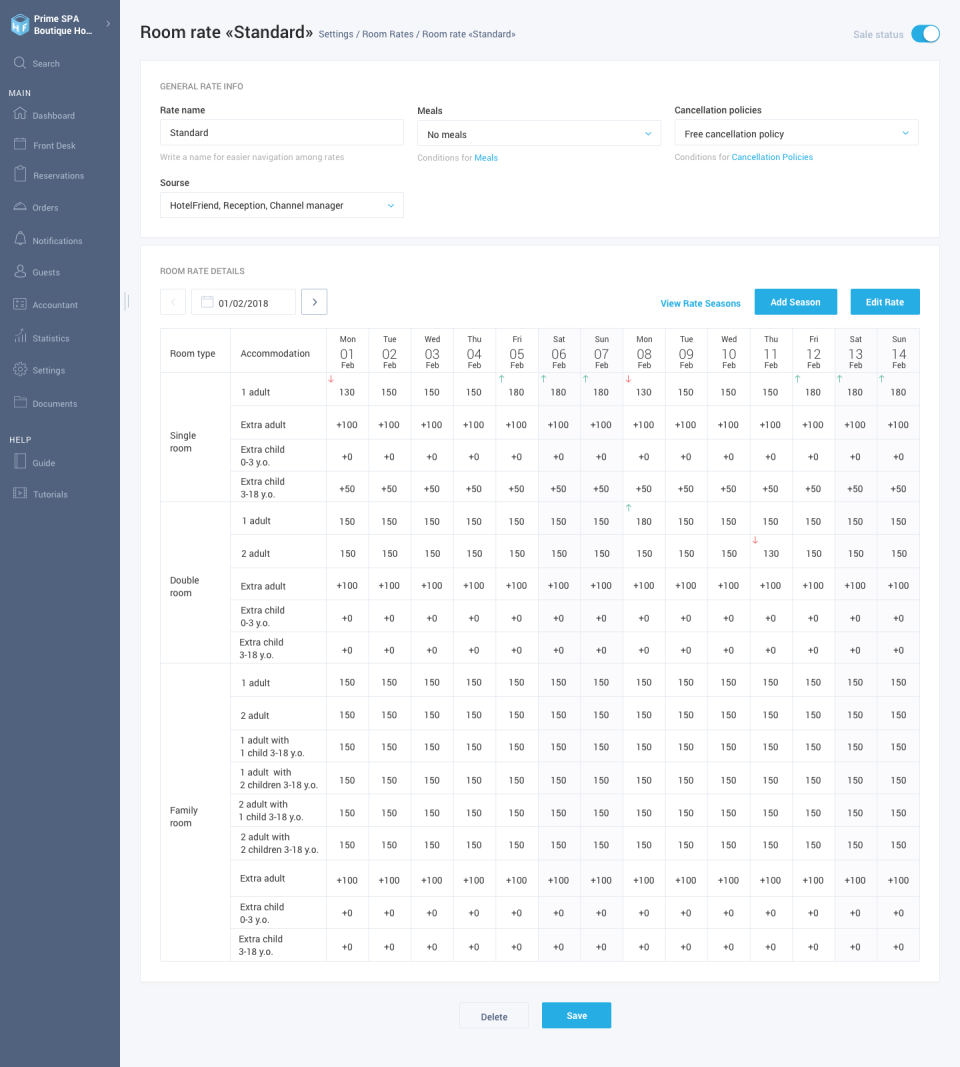Image resolution: width=960 pixels, height=1067 pixels.
Task: Open the View Rate Seasons link
Action: click(x=700, y=303)
